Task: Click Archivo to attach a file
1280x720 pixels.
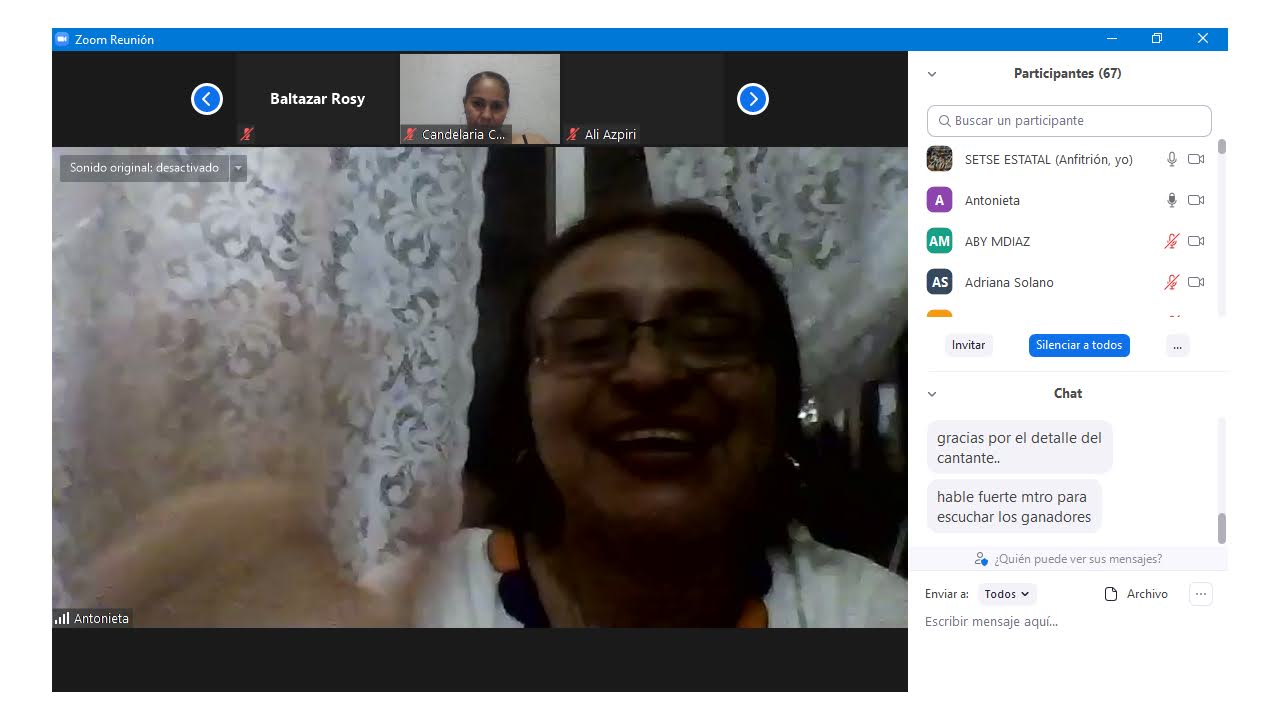Action: (1135, 594)
